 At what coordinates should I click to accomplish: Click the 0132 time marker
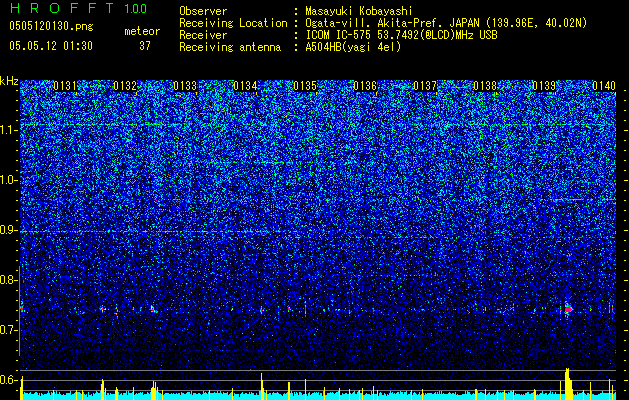tap(125, 86)
